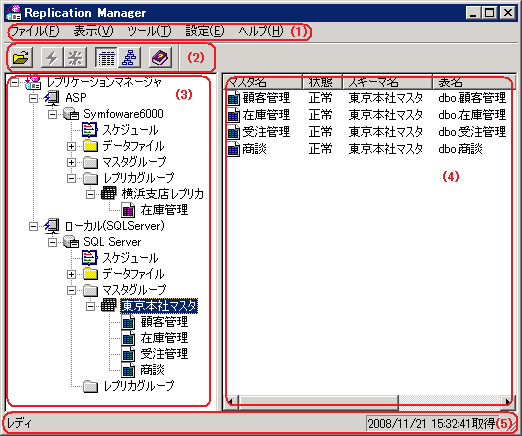Open the ファイル(F) menu
The width and height of the screenshot is (522, 436).
34,31
